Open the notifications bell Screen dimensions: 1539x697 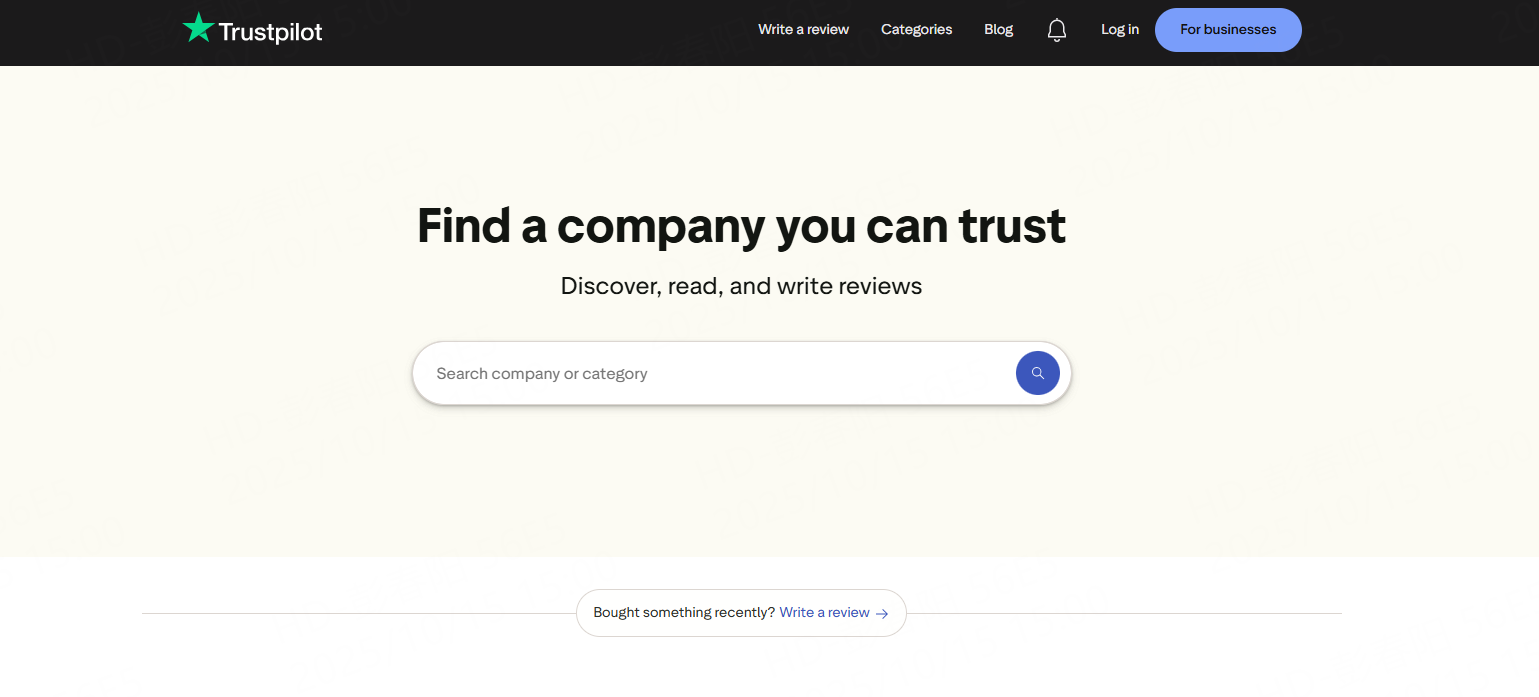coord(1057,30)
